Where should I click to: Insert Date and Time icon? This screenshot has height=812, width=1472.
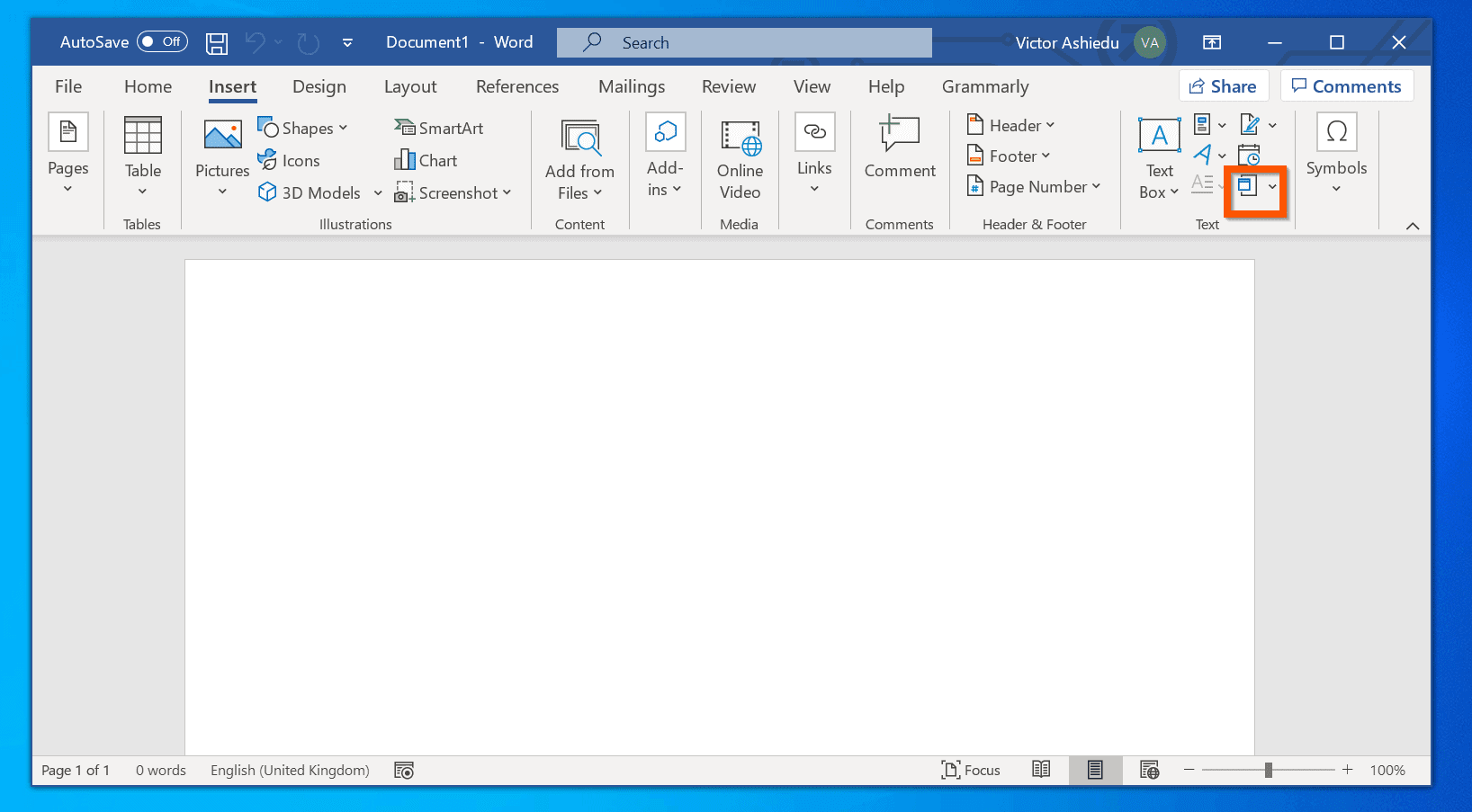1249,155
